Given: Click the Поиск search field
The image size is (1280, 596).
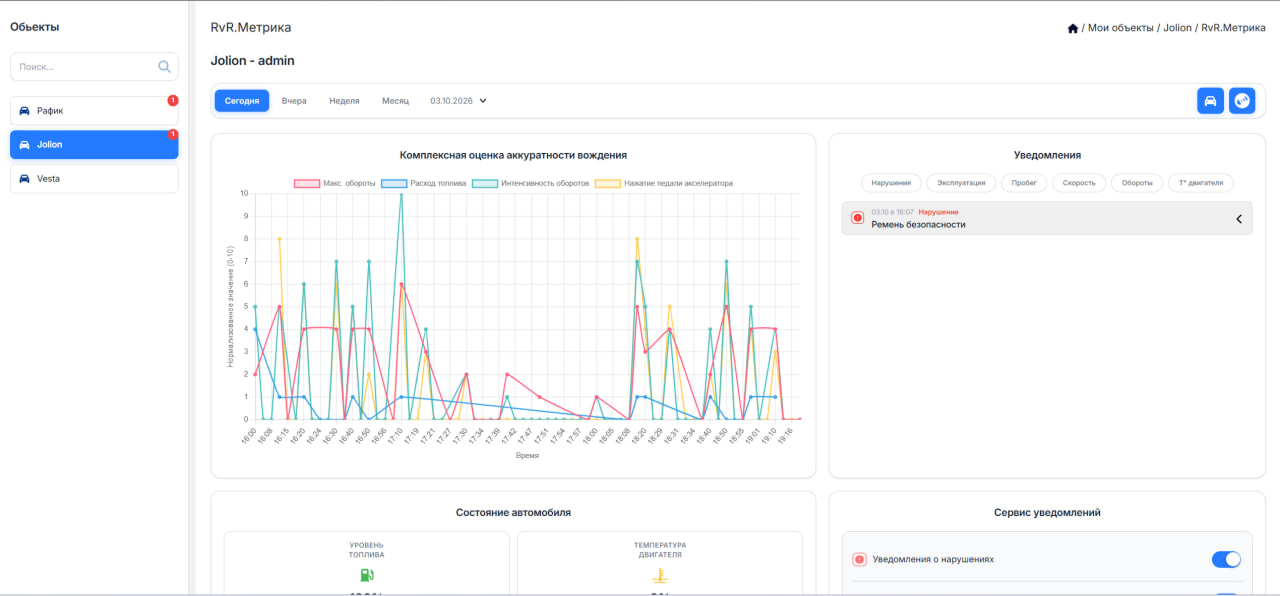Looking at the screenshot, I should pyautogui.click(x=94, y=67).
